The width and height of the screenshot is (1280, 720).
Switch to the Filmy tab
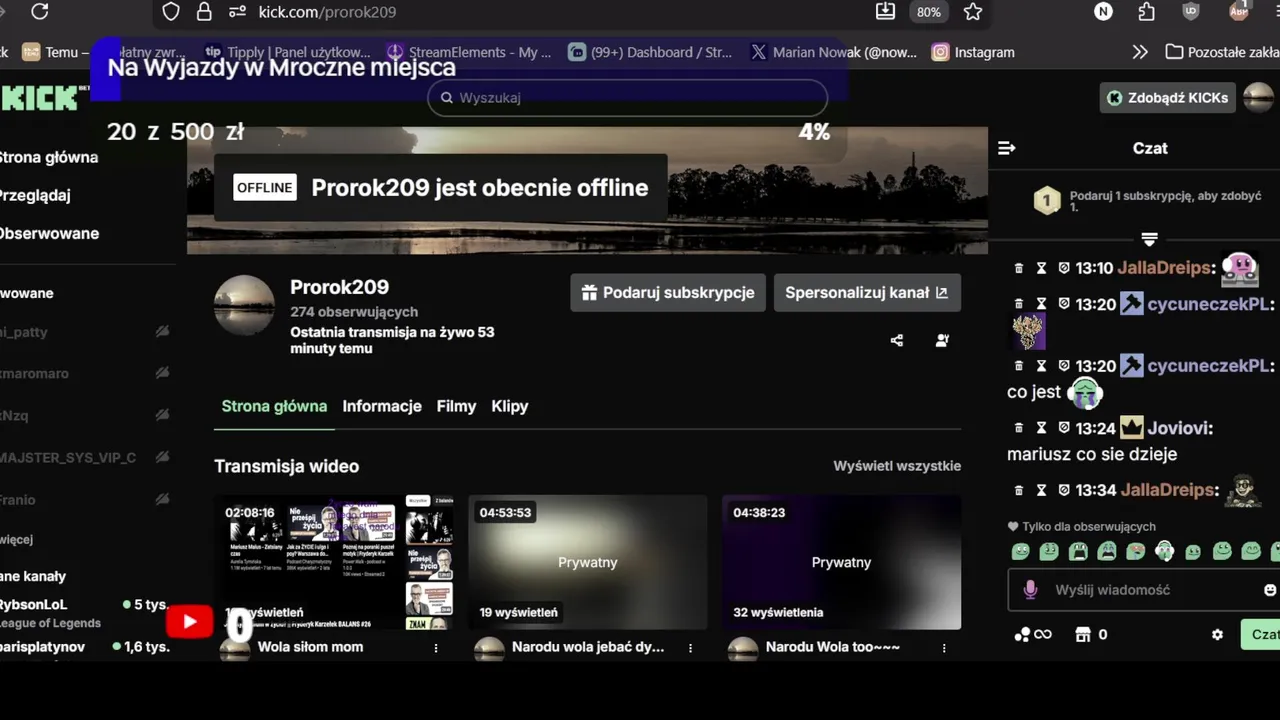[x=456, y=406]
